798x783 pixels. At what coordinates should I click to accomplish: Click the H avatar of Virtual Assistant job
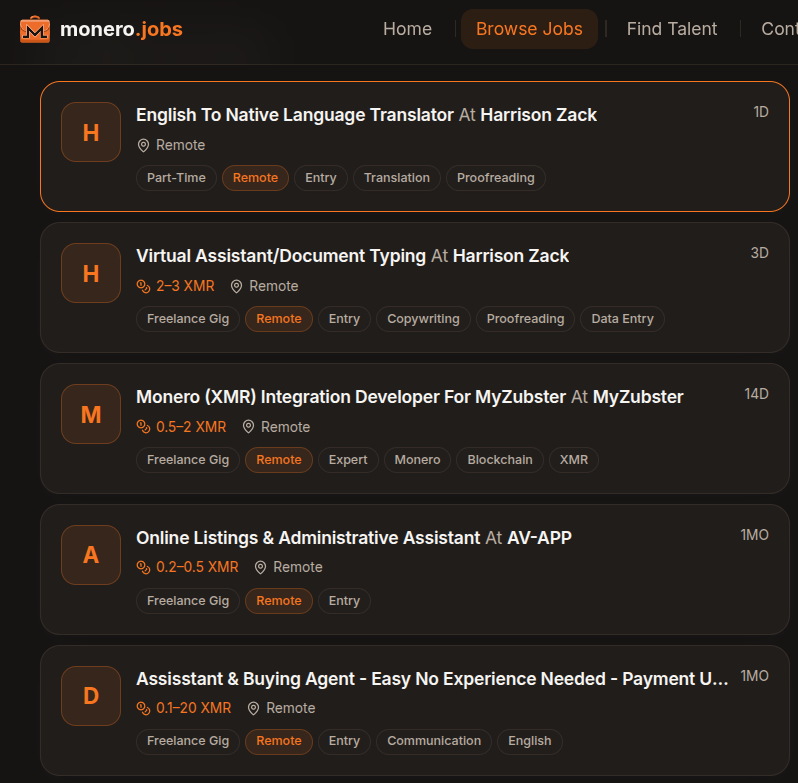click(x=91, y=273)
